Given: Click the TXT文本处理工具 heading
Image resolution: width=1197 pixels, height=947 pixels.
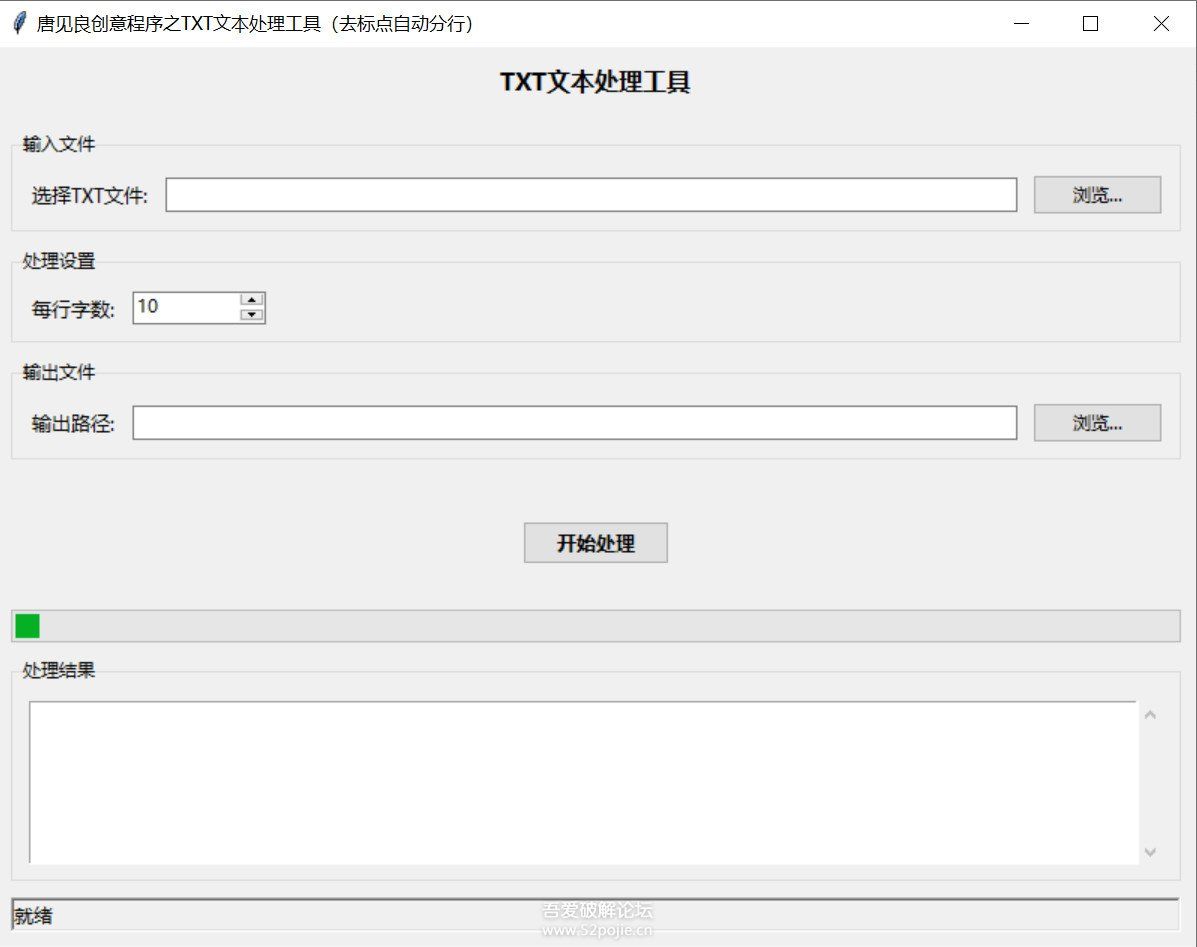Looking at the screenshot, I should tap(595, 82).
